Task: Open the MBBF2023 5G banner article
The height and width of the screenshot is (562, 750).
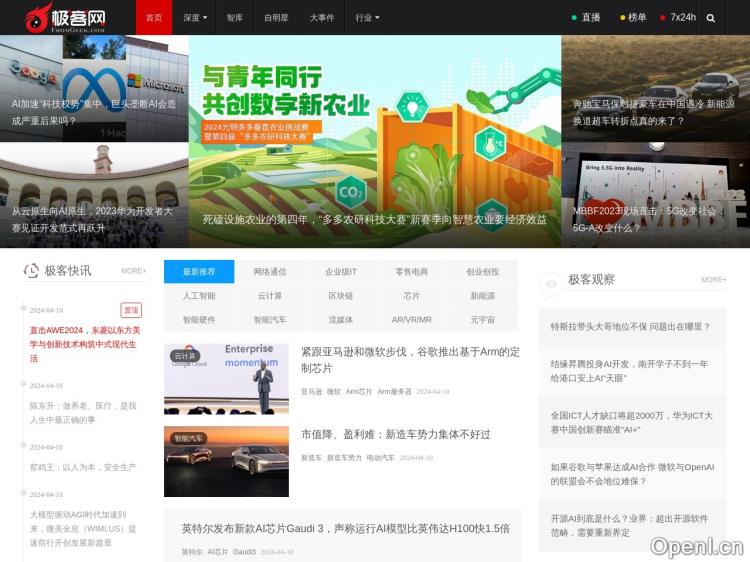Action: tap(655, 195)
